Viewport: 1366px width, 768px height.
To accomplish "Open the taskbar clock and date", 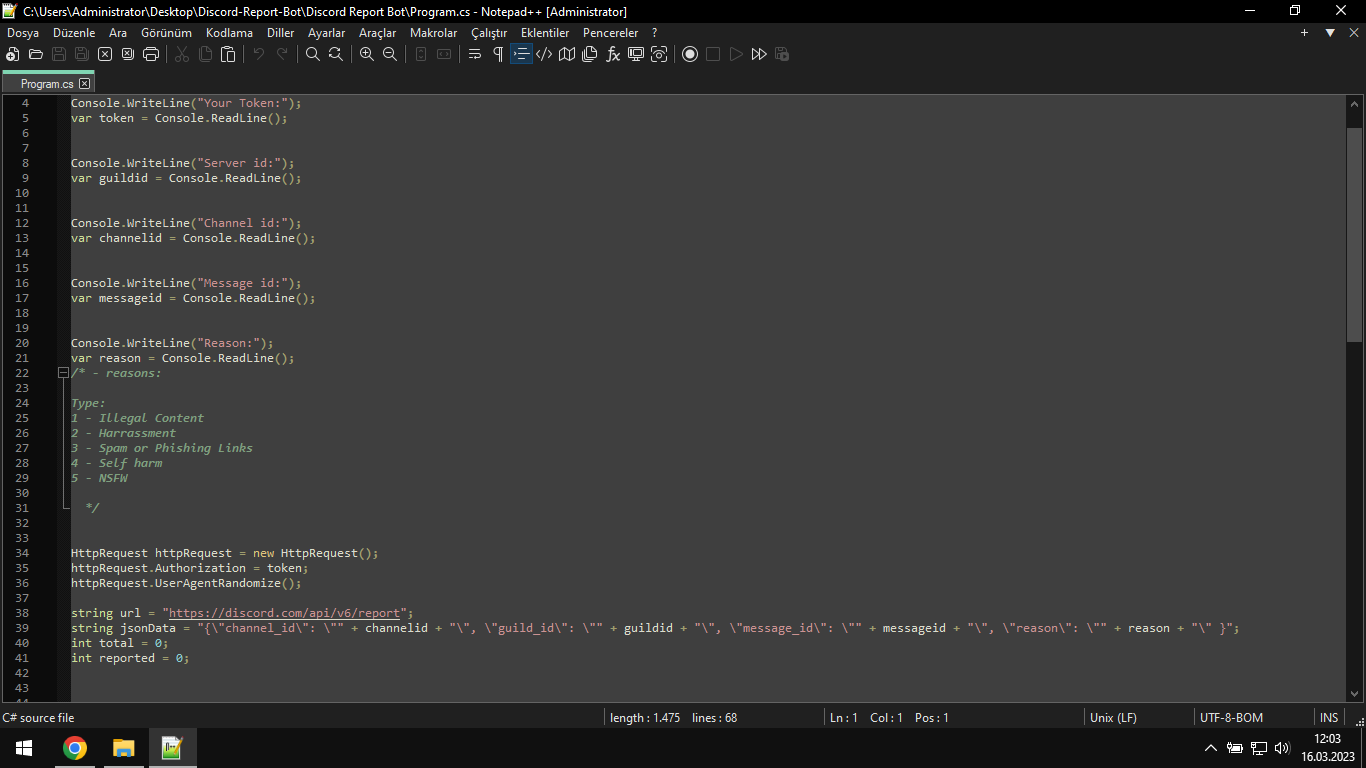I will click(x=1327, y=748).
